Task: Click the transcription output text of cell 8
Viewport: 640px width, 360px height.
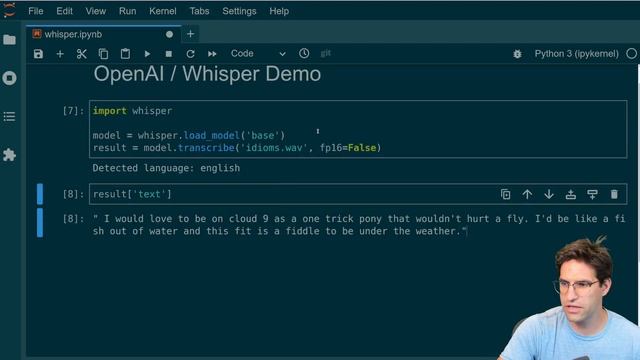Action: (359, 225)
